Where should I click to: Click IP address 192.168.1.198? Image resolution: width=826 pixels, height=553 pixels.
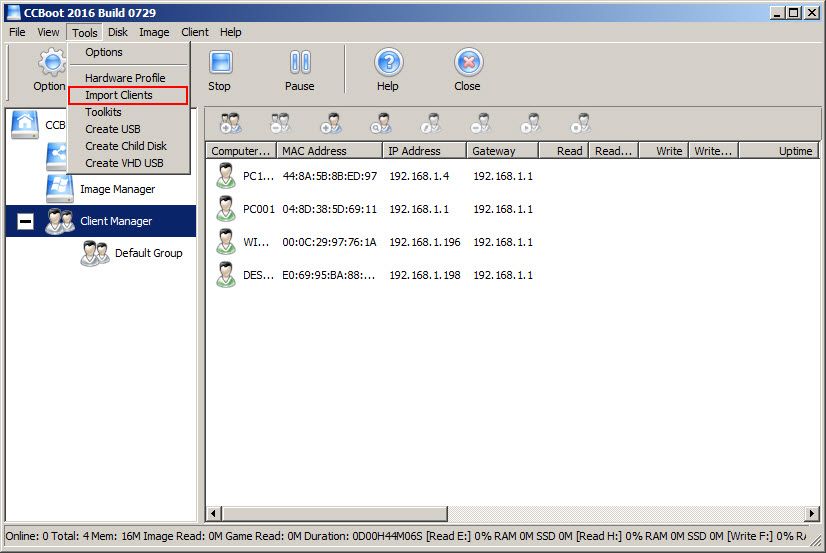425,275
